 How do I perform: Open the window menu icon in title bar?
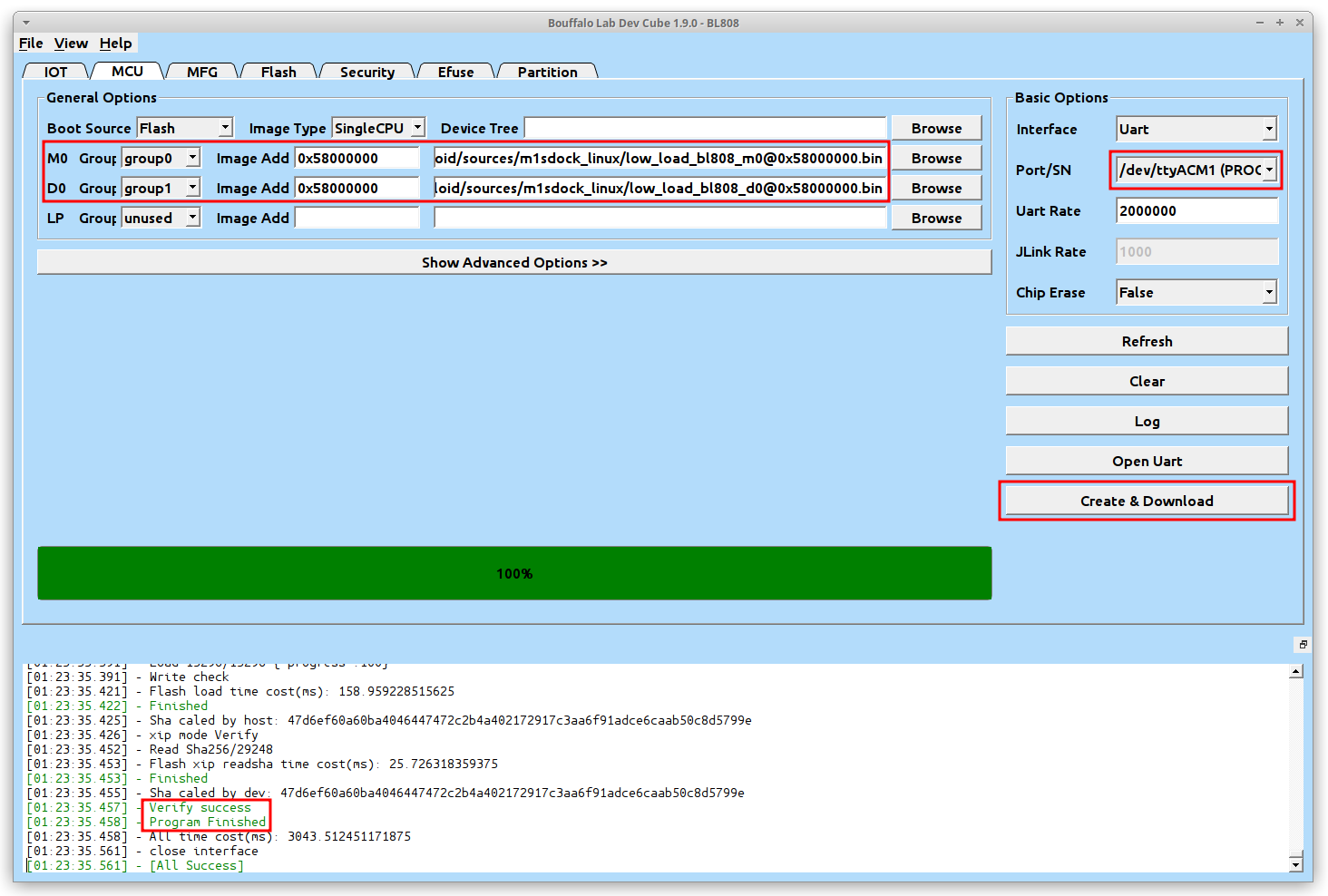click(25, 23)
